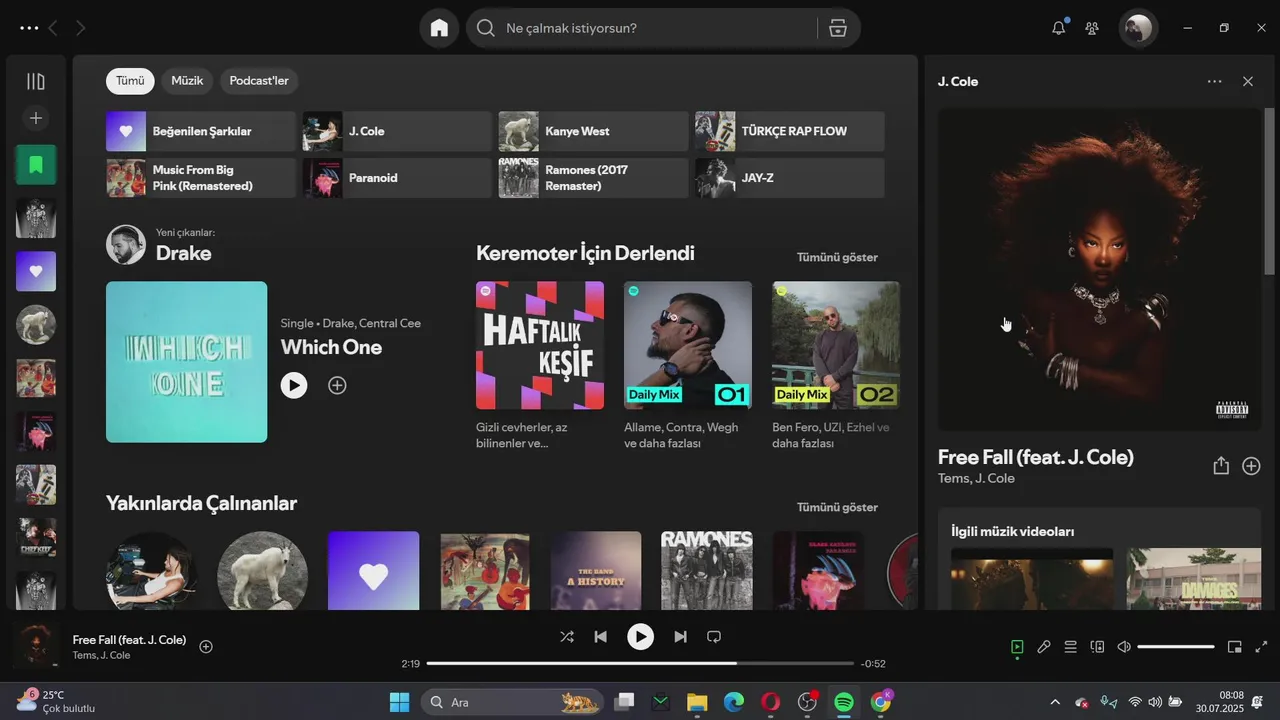Viewport: 1280px width, 720px height.
Task: Share Free Fall from the panel
Action: pos(1221,466)
